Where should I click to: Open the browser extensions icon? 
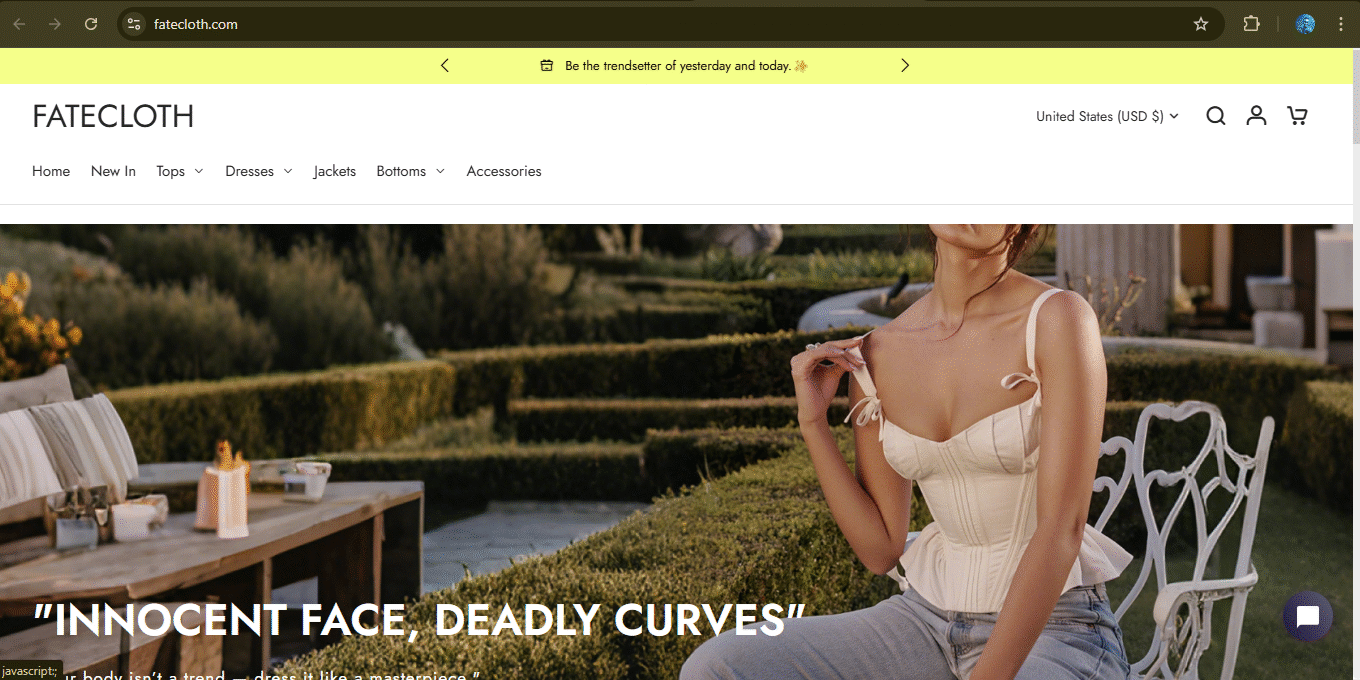click(1251, 24)
